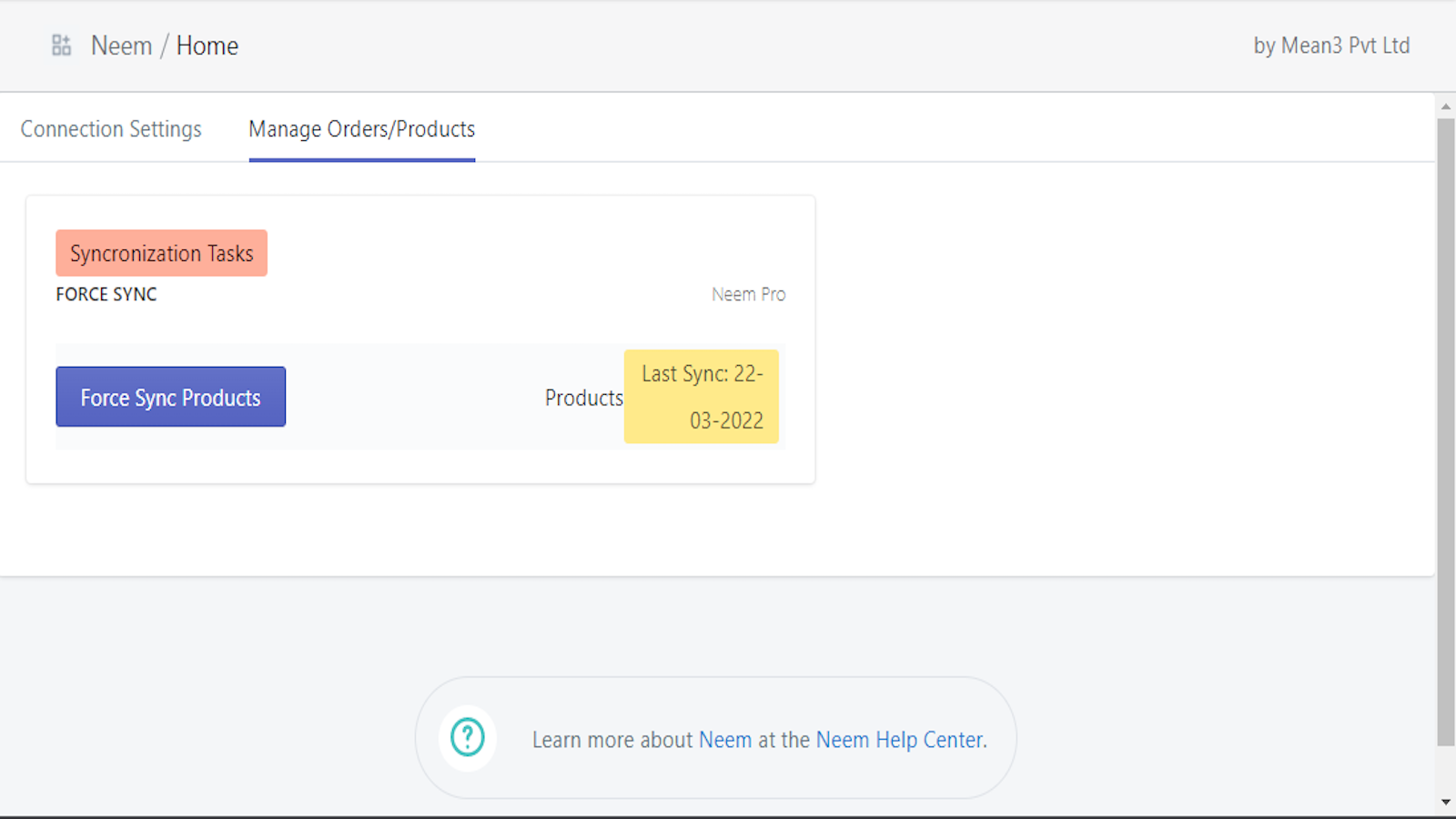Click the Neem app grid icon
Screen dimensions: 1456x819
coord(60,44)
